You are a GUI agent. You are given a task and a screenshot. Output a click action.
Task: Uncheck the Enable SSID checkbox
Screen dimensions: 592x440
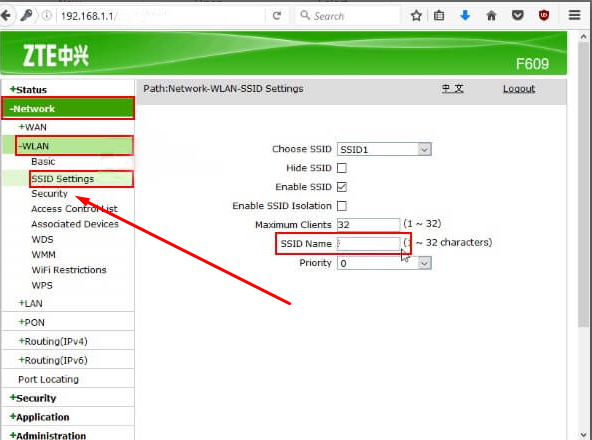(x=342, y=187)
